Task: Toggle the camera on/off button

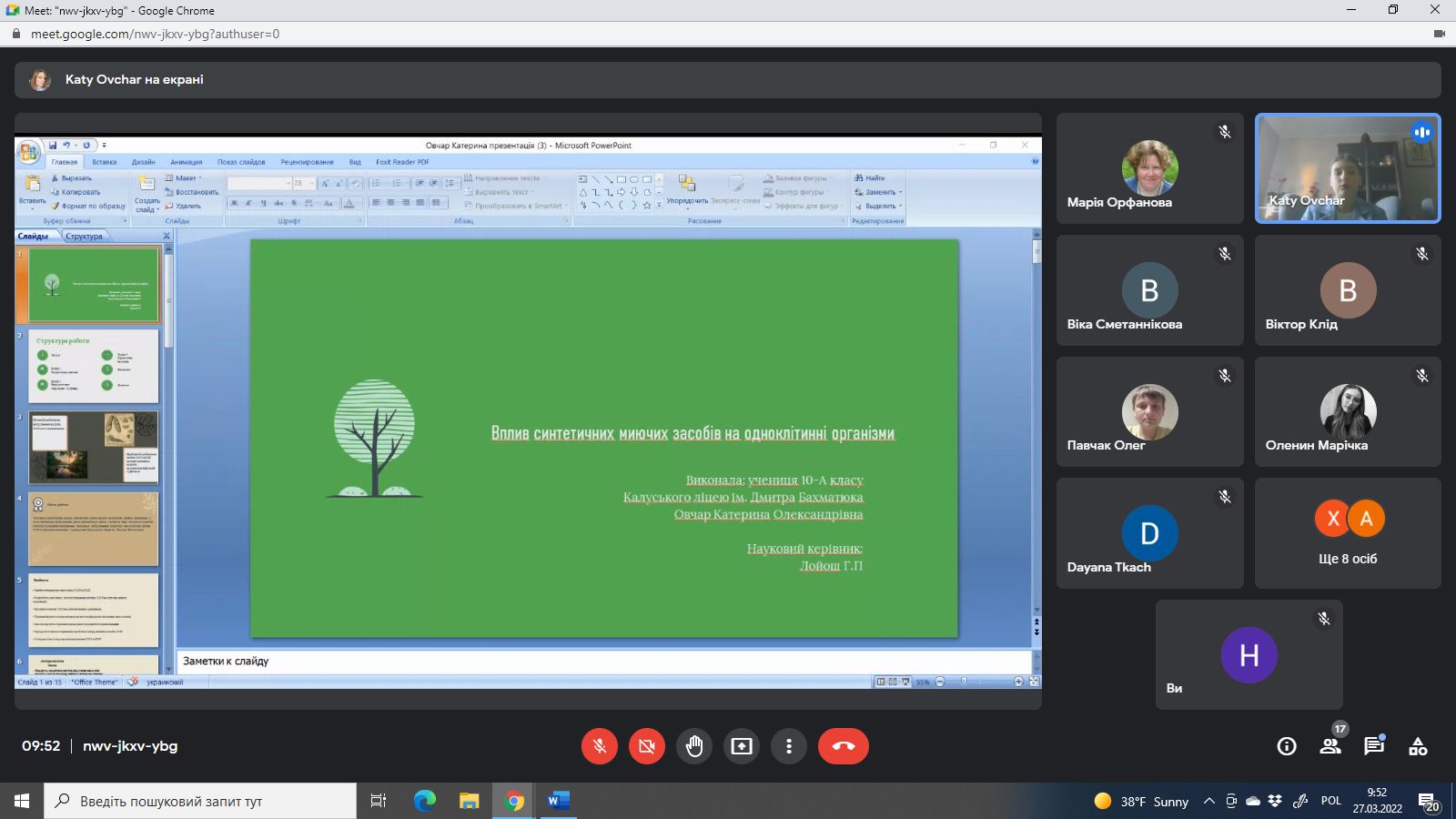Action: point(647,746)
